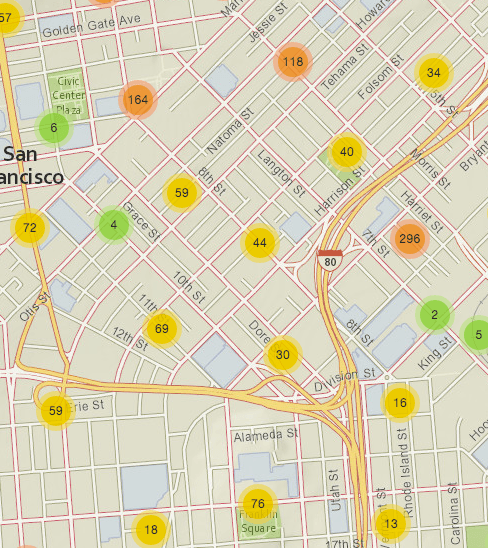Image resolution: width=488 pixels, height=548 pixels.
Task: Open the orange cluster marker showing 296
Action: [x=409, y=239]
